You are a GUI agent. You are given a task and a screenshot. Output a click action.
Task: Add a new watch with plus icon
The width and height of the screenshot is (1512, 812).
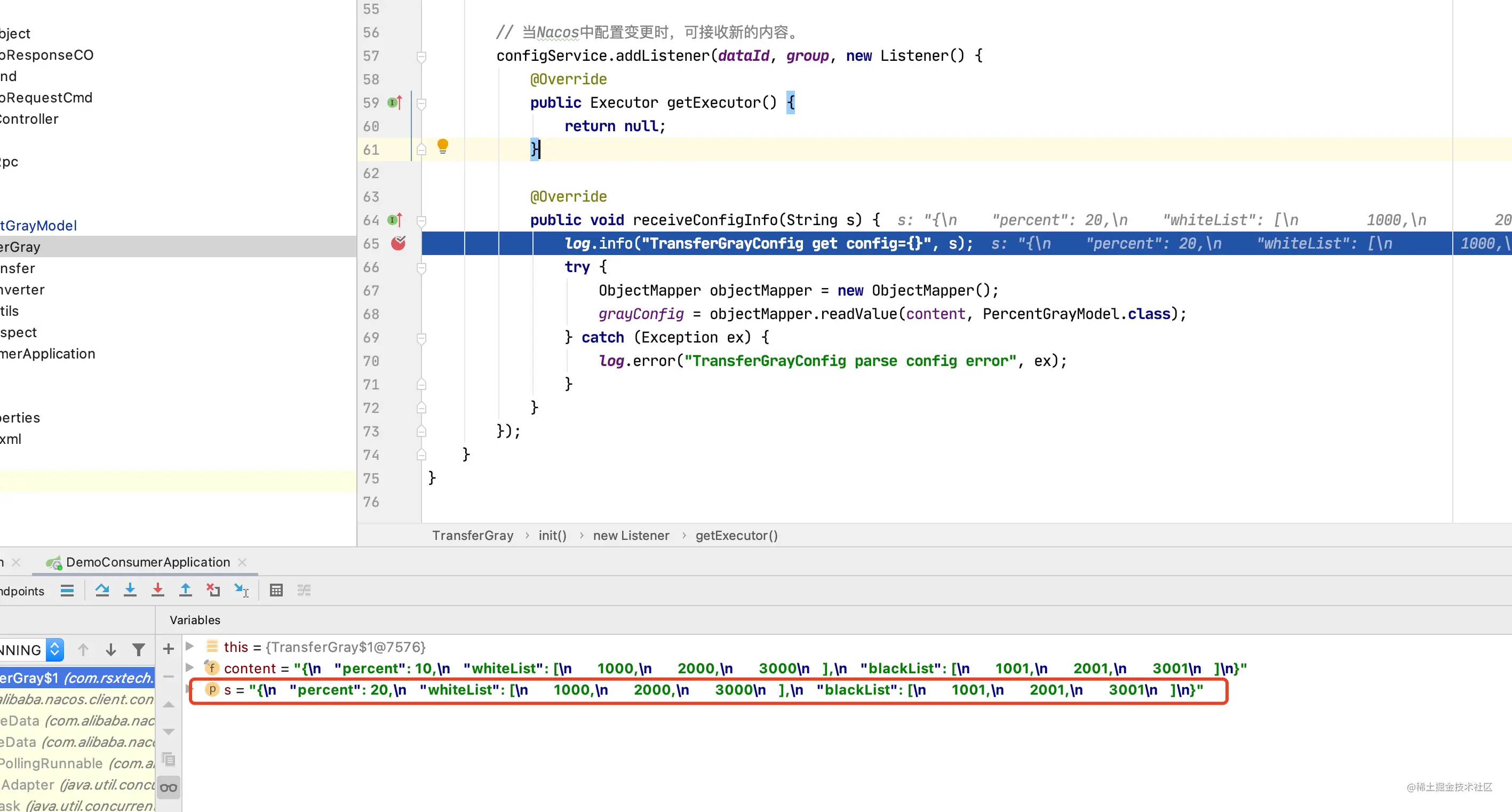point(169,649)
